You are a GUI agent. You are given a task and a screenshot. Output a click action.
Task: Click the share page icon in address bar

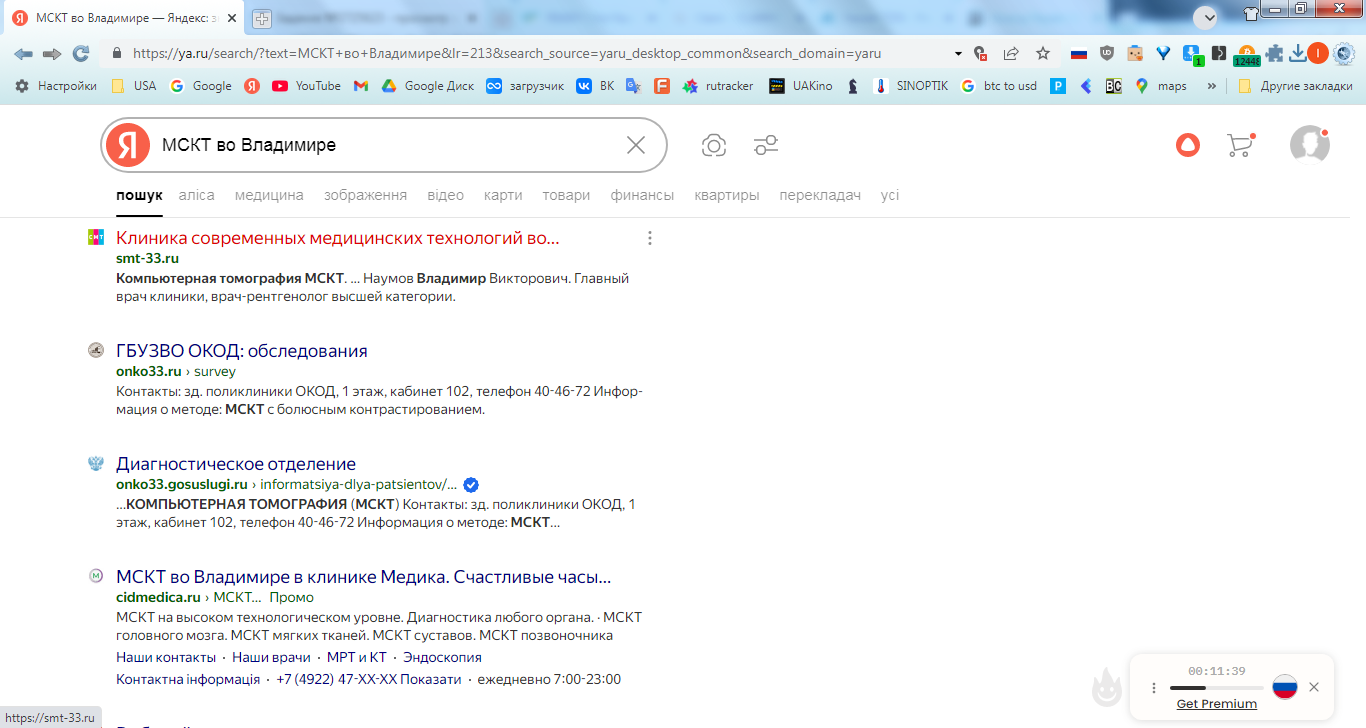tap(1011, 54)
